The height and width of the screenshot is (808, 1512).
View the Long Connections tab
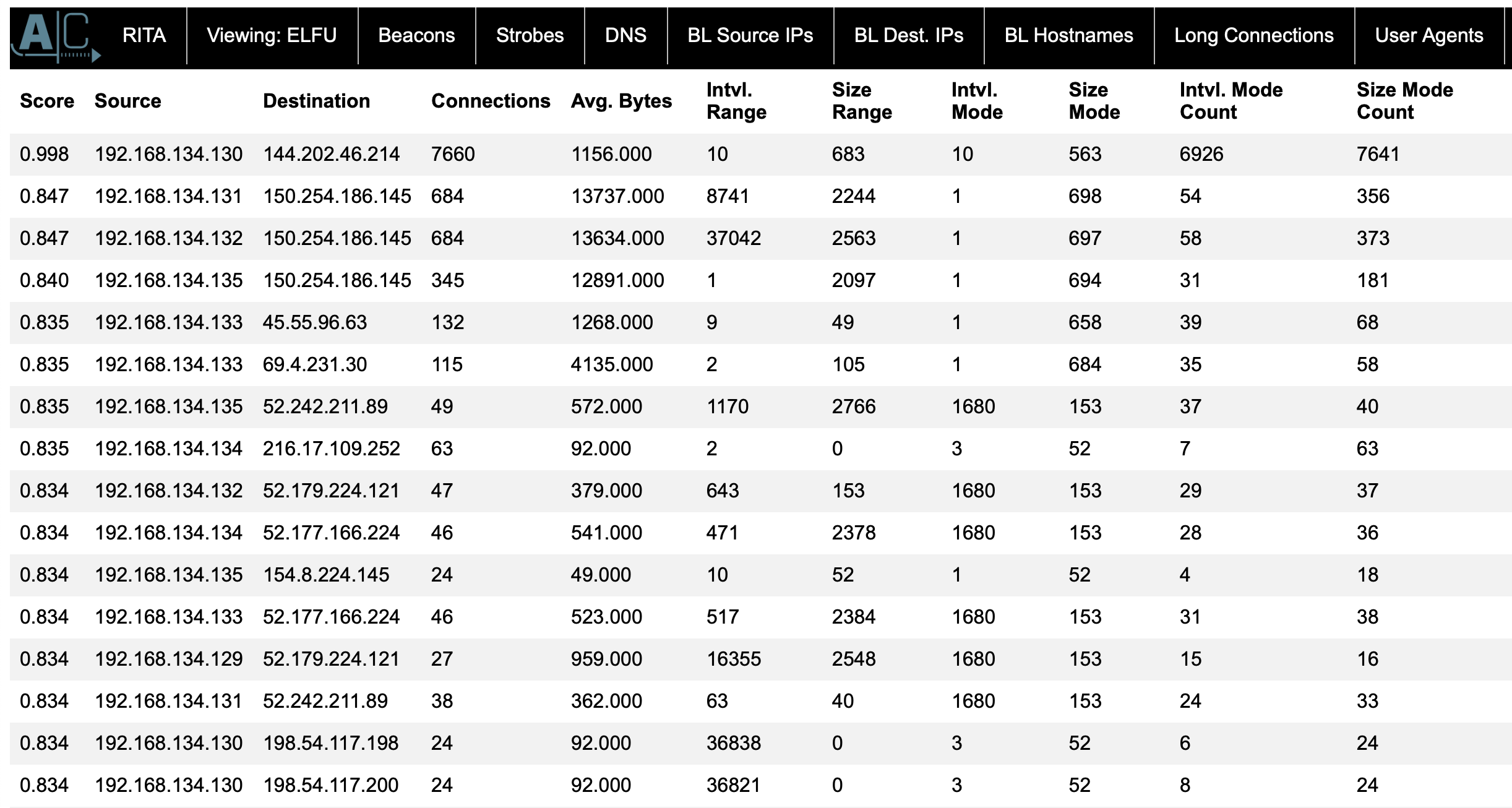pyautogui.click(x=1253, y=36)
